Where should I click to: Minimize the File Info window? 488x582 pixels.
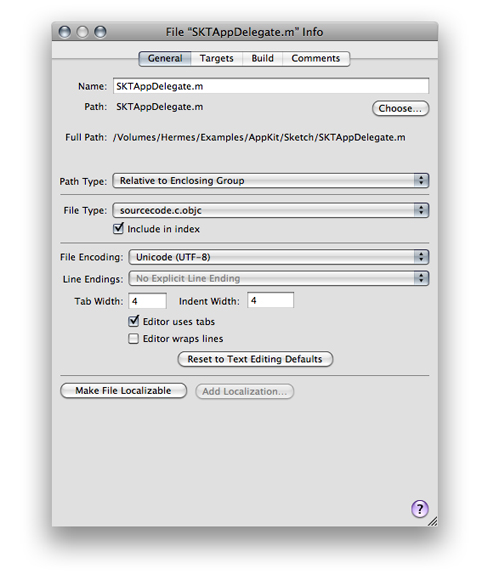82,32
